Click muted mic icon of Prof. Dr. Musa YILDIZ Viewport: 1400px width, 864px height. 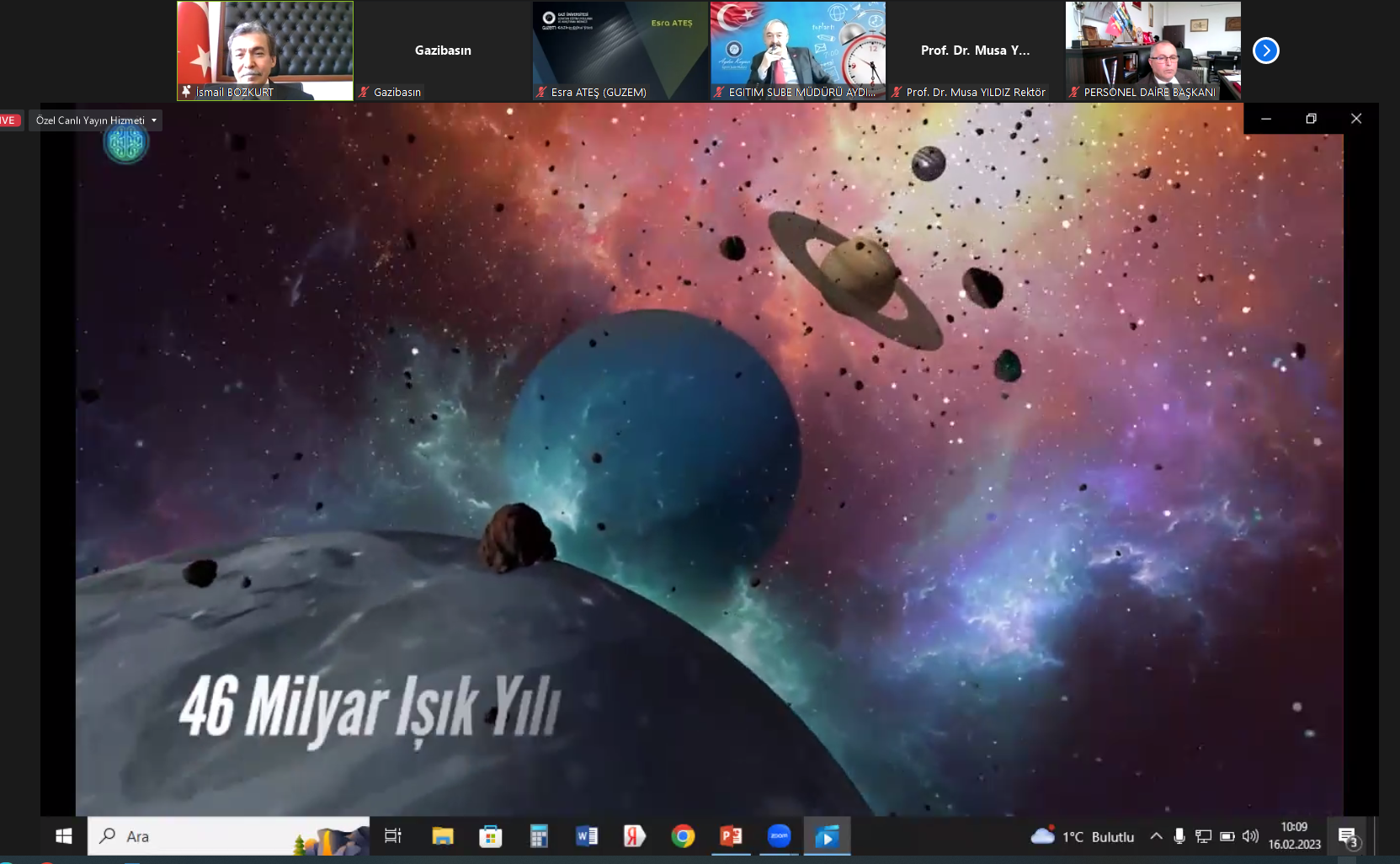tap(897, 92)
